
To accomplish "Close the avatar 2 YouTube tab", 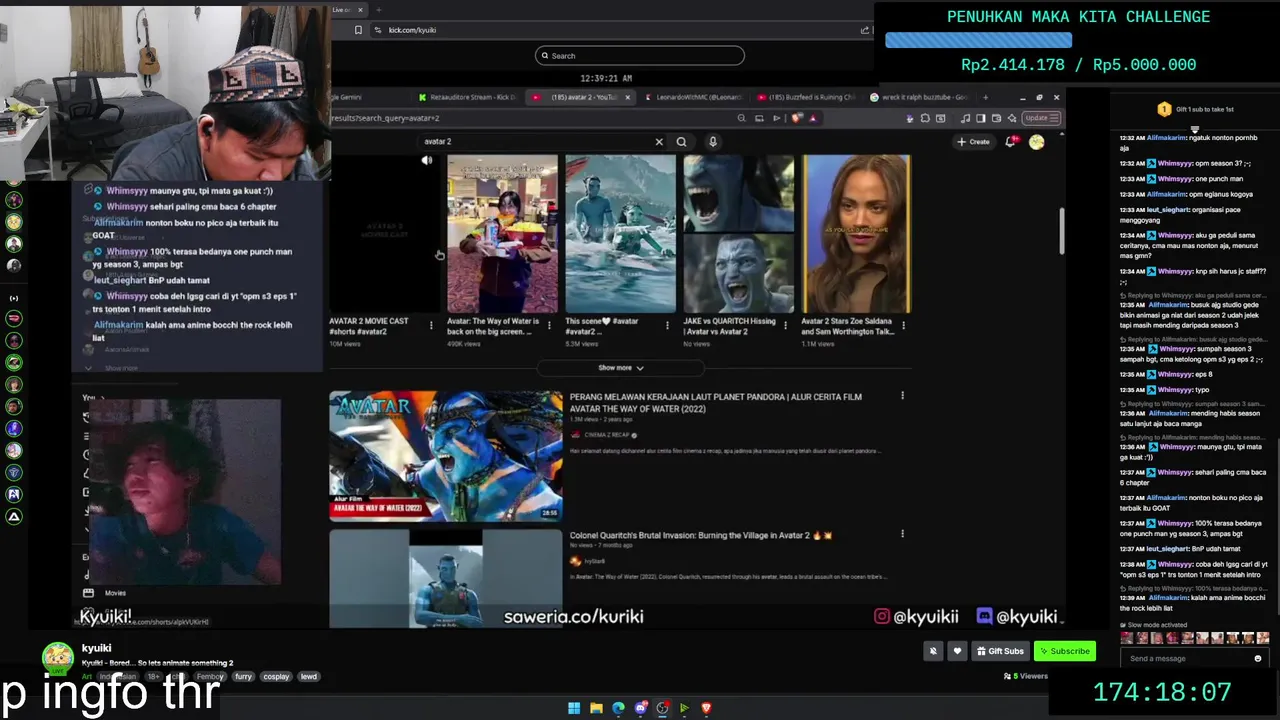I will tap(628, 97).
